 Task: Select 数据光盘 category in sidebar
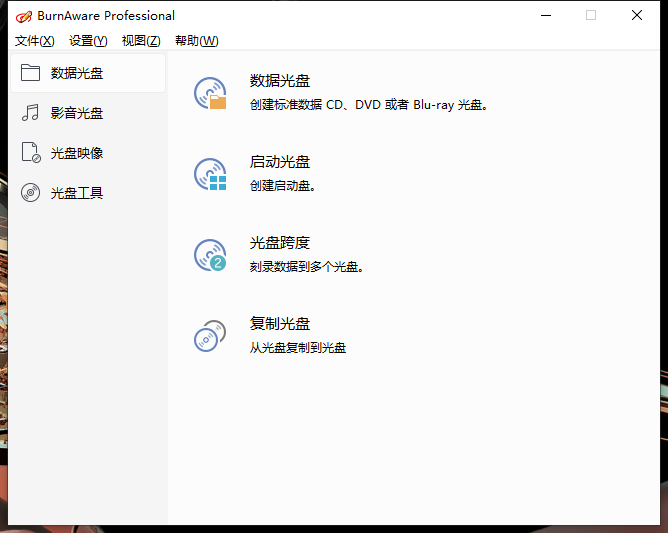coord(88,73)
